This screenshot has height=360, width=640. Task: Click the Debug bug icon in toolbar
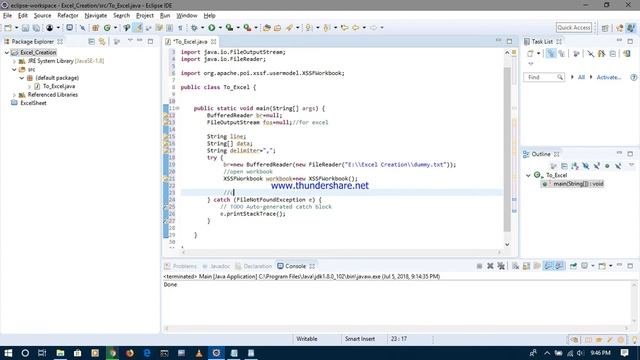point(194,28)
